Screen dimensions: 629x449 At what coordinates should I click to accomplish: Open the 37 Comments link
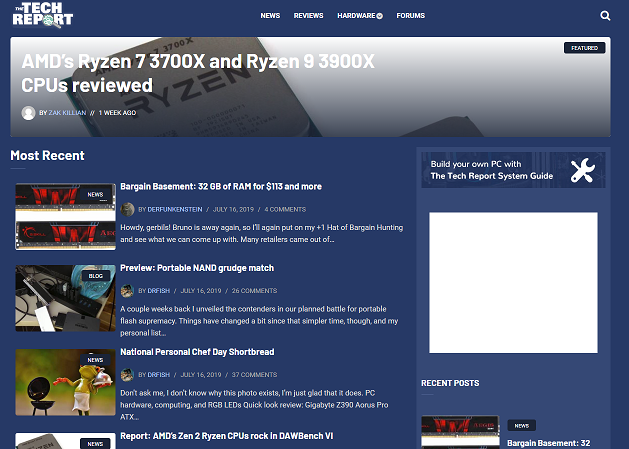point(254,374)
